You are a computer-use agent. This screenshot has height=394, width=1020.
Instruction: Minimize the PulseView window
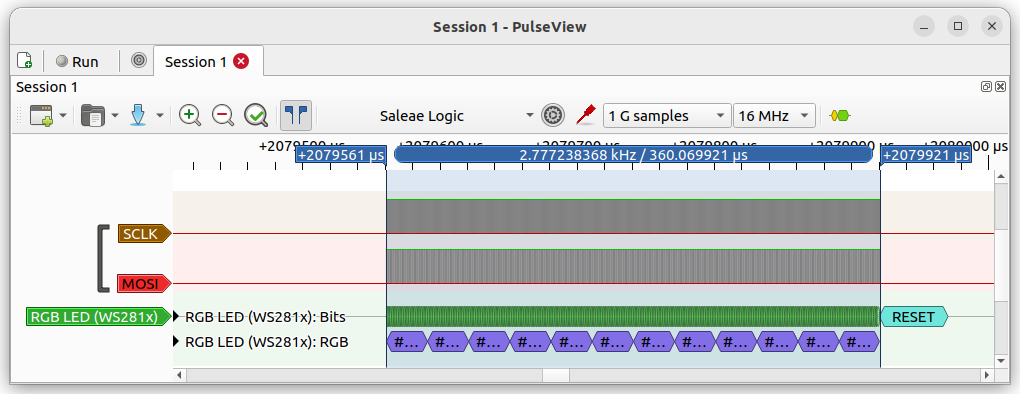click(x=924, y=27)
